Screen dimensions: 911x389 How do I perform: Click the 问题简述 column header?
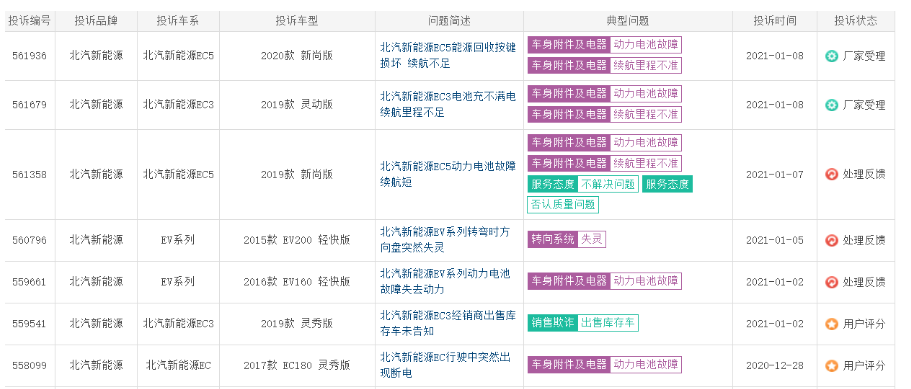(449, 21)
